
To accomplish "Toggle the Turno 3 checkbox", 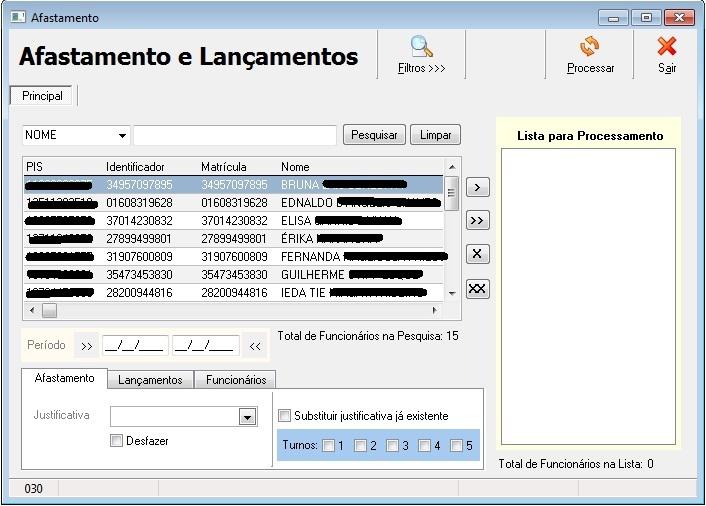I will [x=392, y=446].
